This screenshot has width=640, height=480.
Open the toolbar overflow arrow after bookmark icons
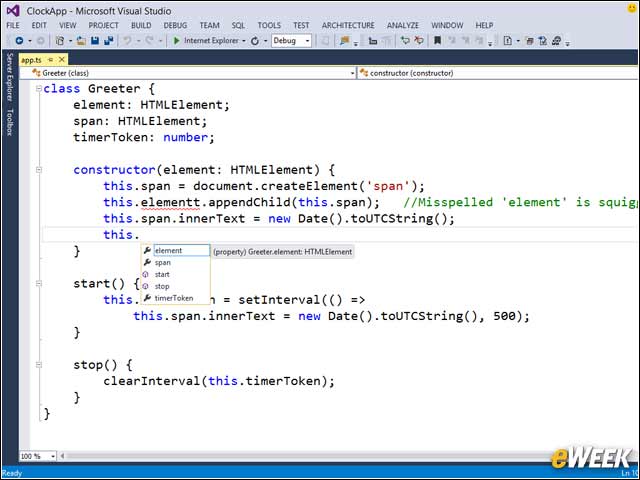490,43
